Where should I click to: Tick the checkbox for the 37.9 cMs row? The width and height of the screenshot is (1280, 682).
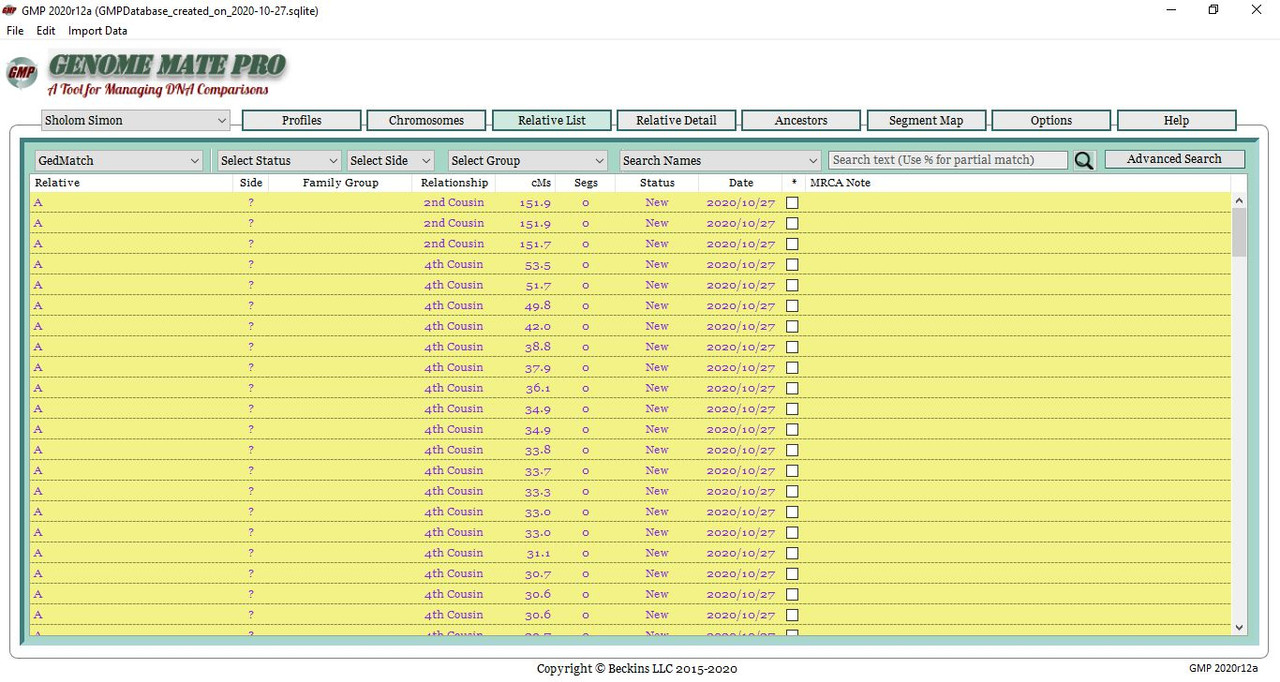point(792,368)
